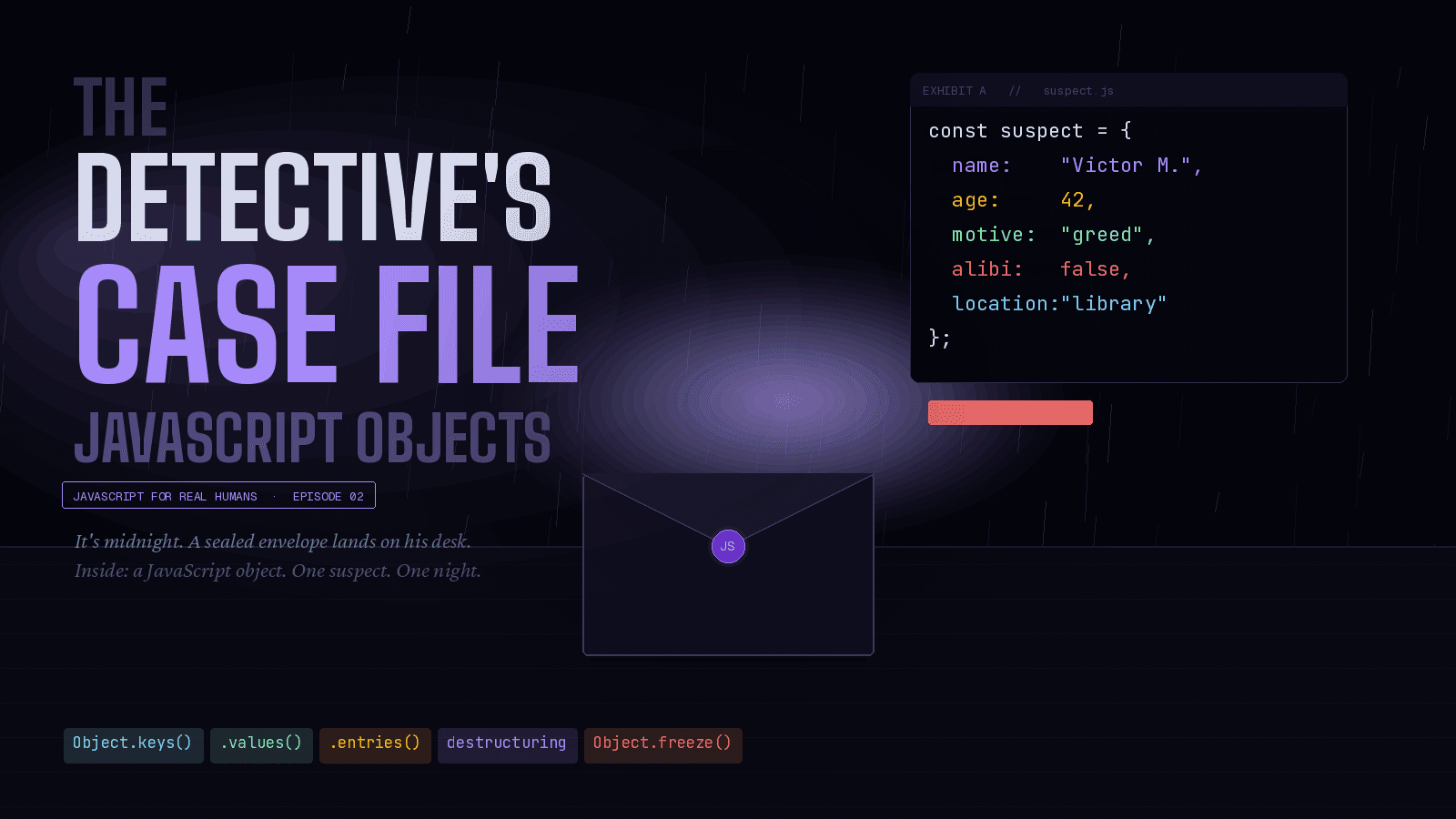The height and width of the screenshot is (819, 1456).
Task: Click the JAVASCRIPT OBJECTS subtitle
Action: (312, 438)
